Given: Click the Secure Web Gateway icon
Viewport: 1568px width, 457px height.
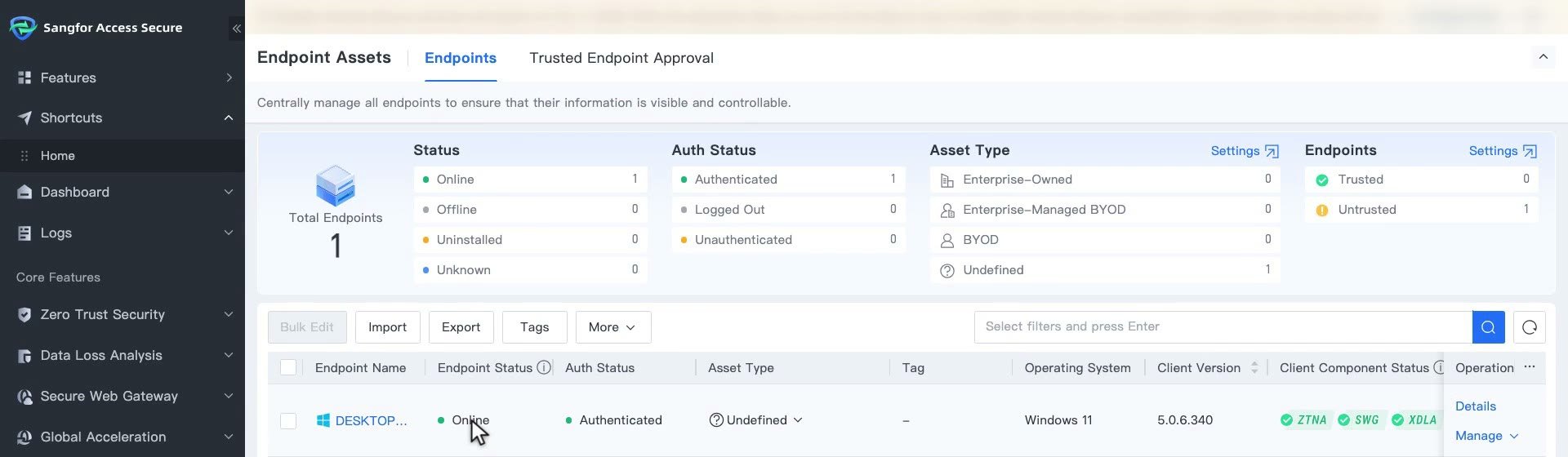Looking at the screenshot, I should (x=24, y=396).
